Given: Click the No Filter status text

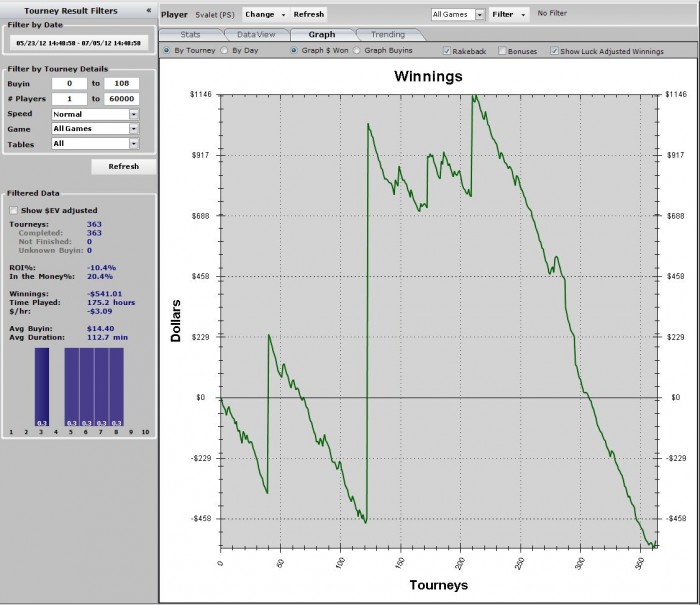Looking at the screenshot, I should [x=552, y=13].
